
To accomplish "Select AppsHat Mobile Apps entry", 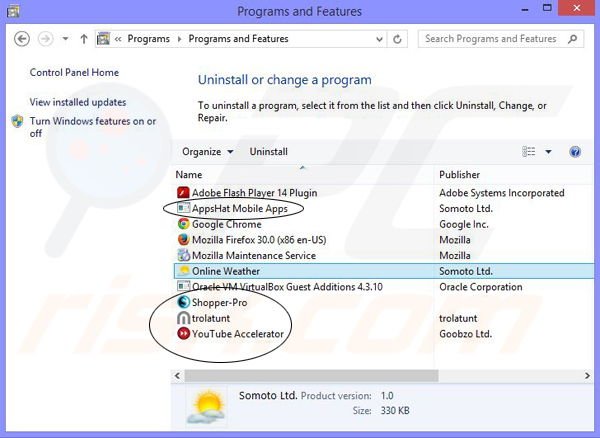I will (240, 208).
